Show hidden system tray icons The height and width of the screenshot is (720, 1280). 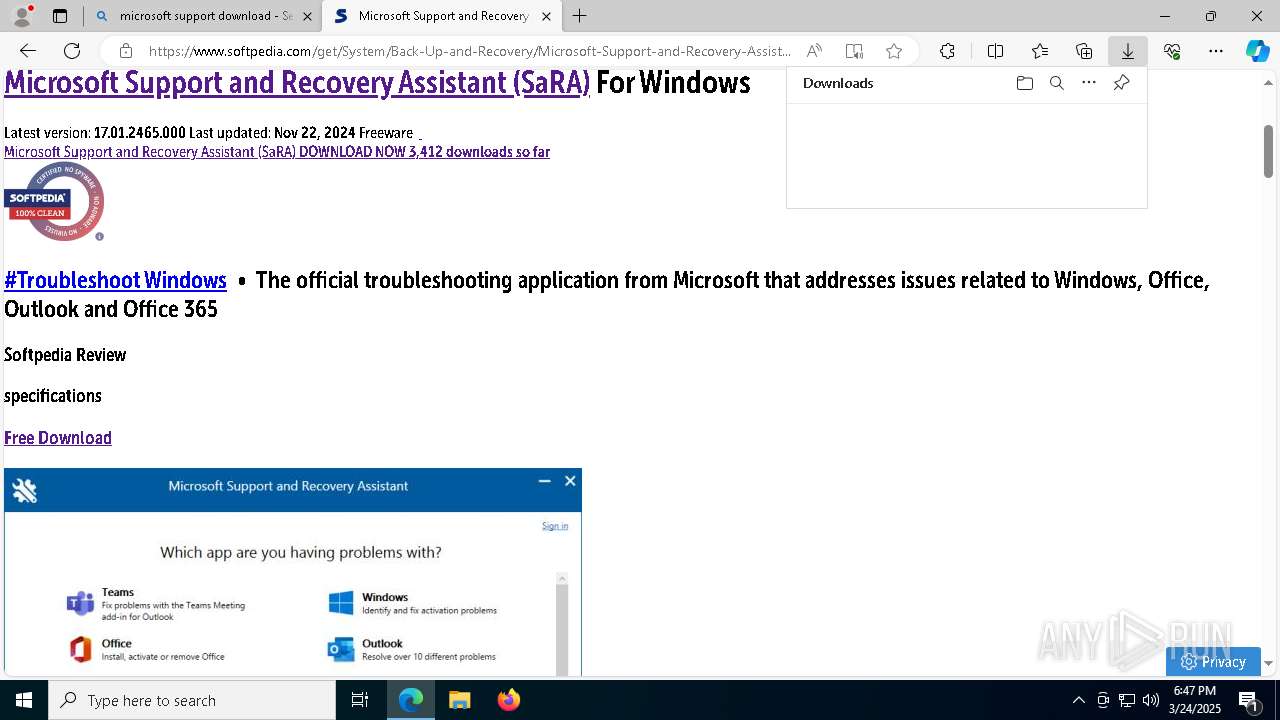coord(1078,700)
